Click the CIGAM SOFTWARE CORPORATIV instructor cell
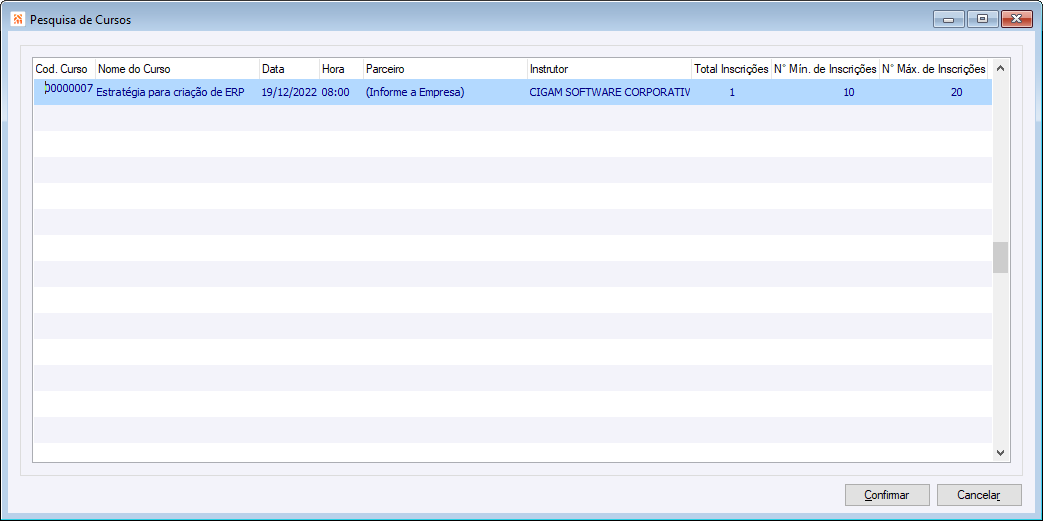 pos(609,92)
